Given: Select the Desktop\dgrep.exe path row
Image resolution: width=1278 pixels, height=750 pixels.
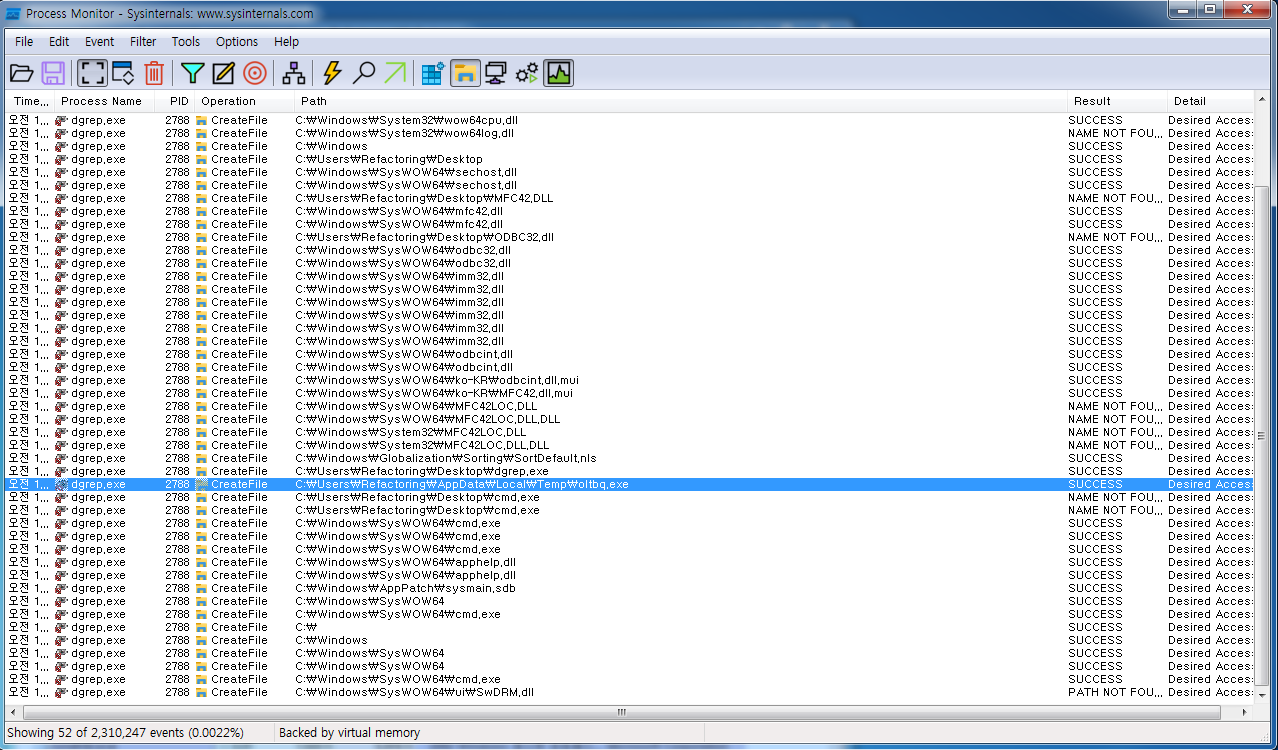Looking at the screenshot, I should pos(630,471).
